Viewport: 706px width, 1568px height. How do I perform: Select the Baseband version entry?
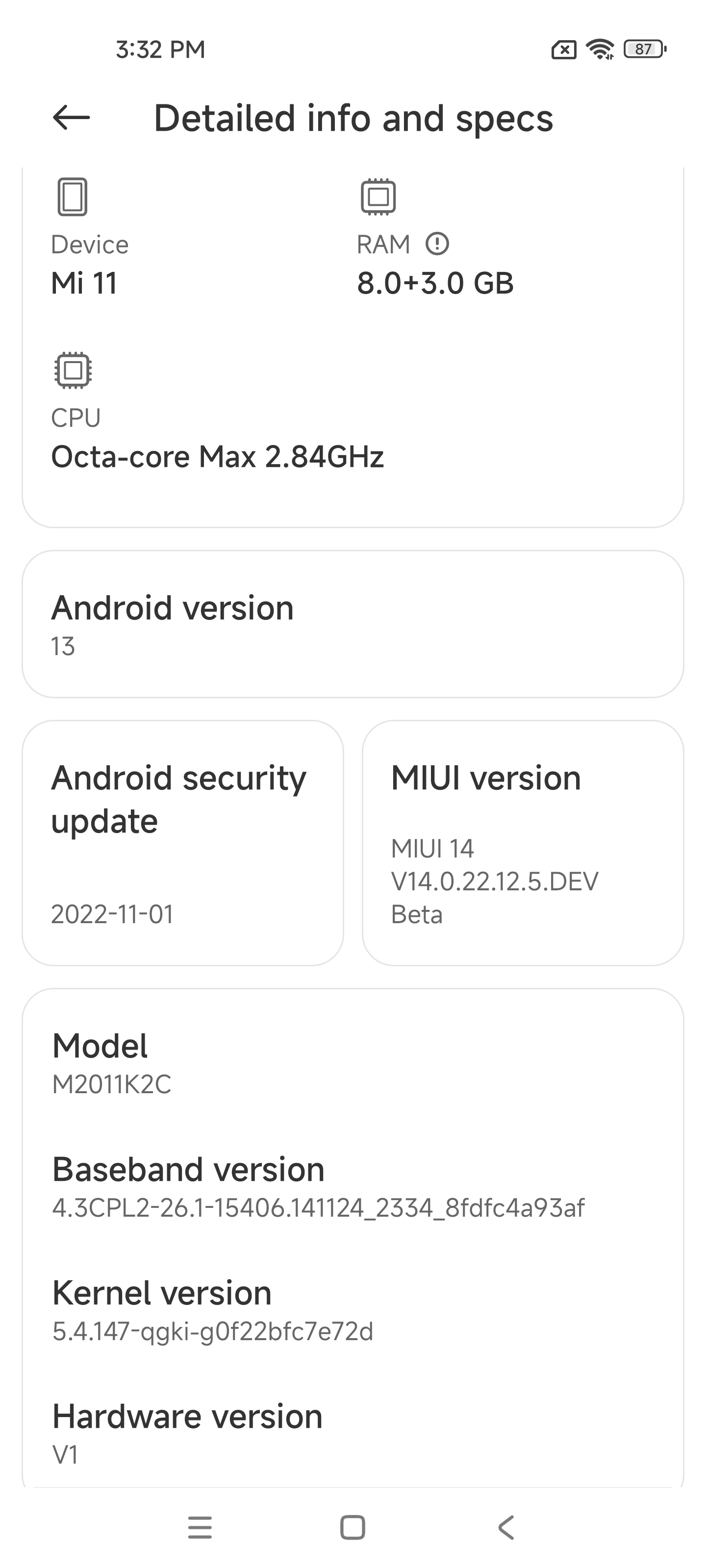click(x=353, y=1186)
